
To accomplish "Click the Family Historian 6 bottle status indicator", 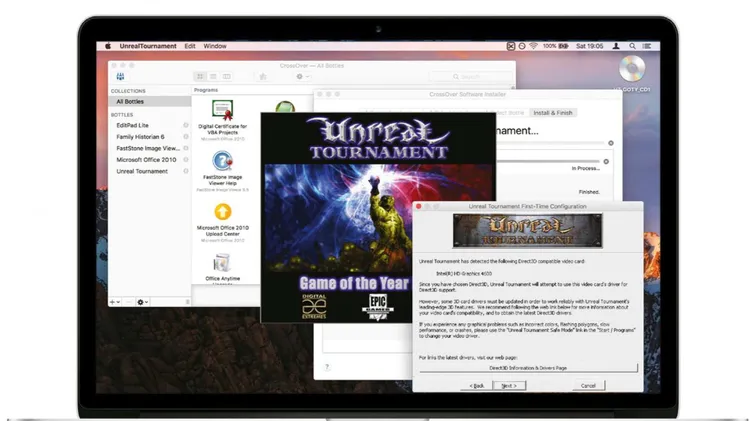I will [186, 137].
